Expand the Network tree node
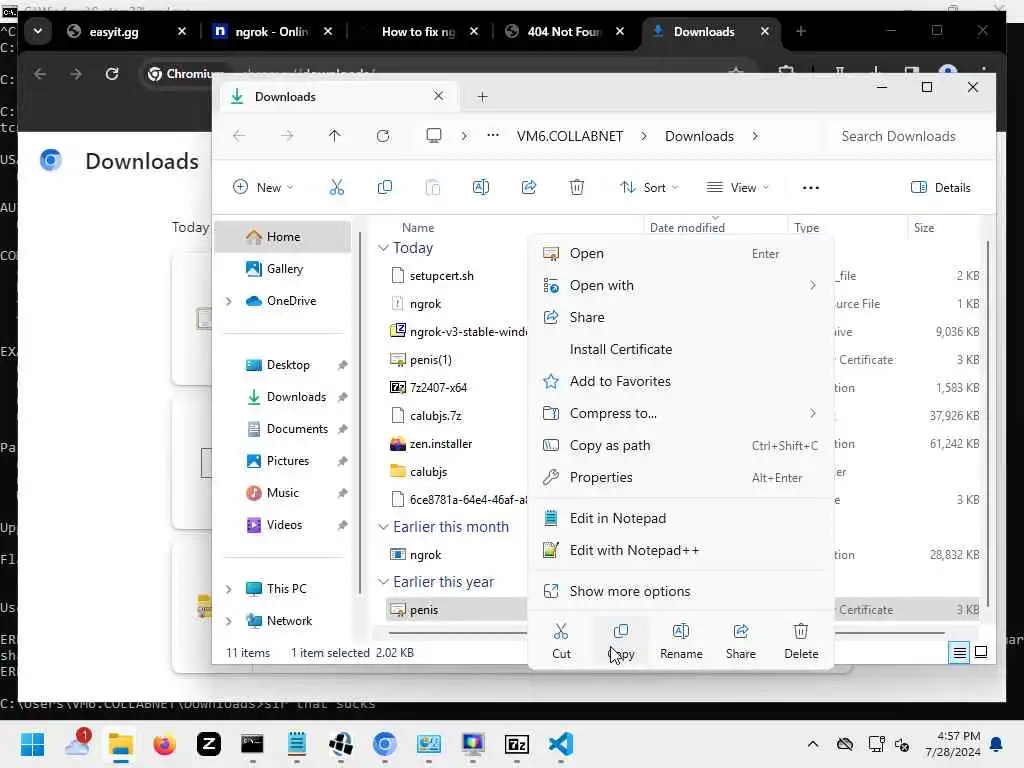The width and height of the screenshot is (1024, 768). [x=229, y=621]
